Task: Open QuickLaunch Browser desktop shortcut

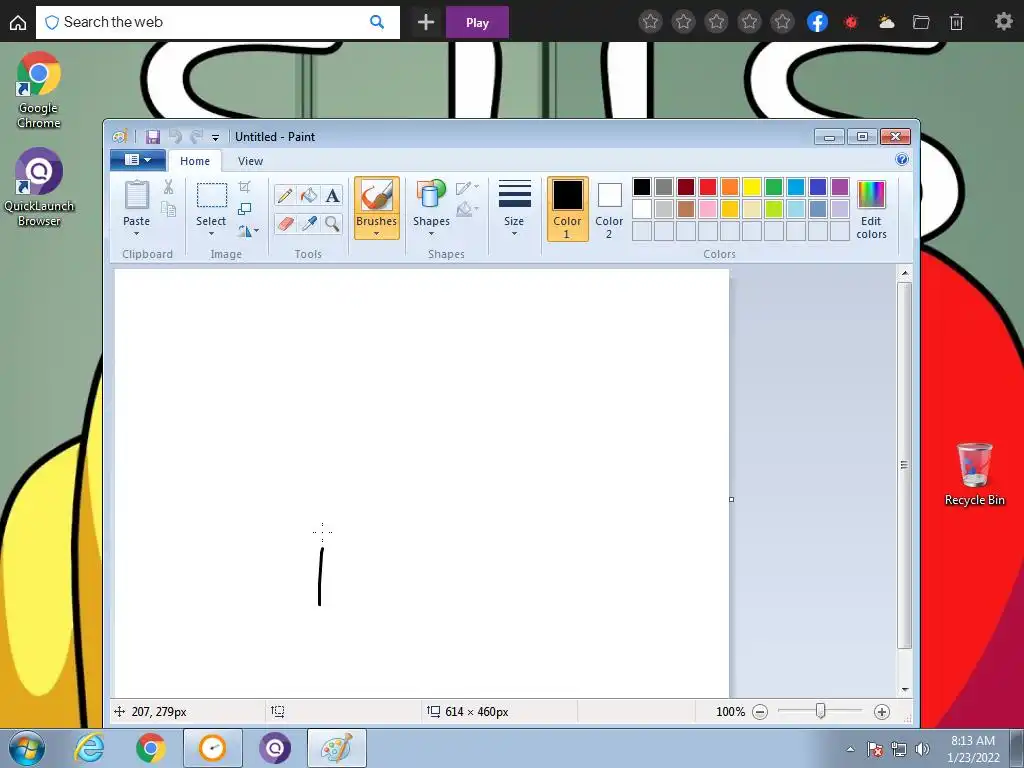Action: [39, 187]
